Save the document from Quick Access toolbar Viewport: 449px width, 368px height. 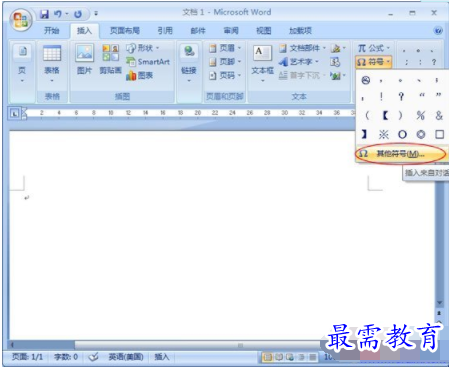coord(44,14)
